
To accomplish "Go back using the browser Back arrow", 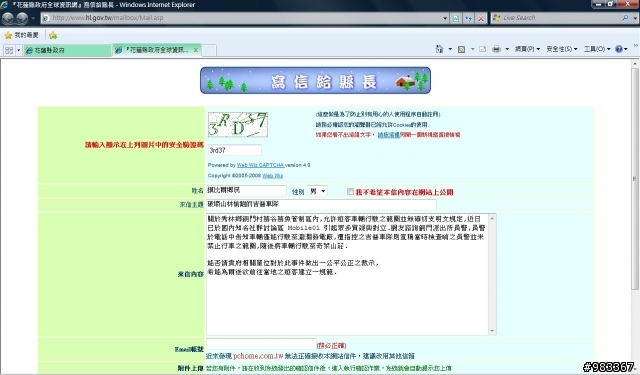I will click(x=8, y=18).
